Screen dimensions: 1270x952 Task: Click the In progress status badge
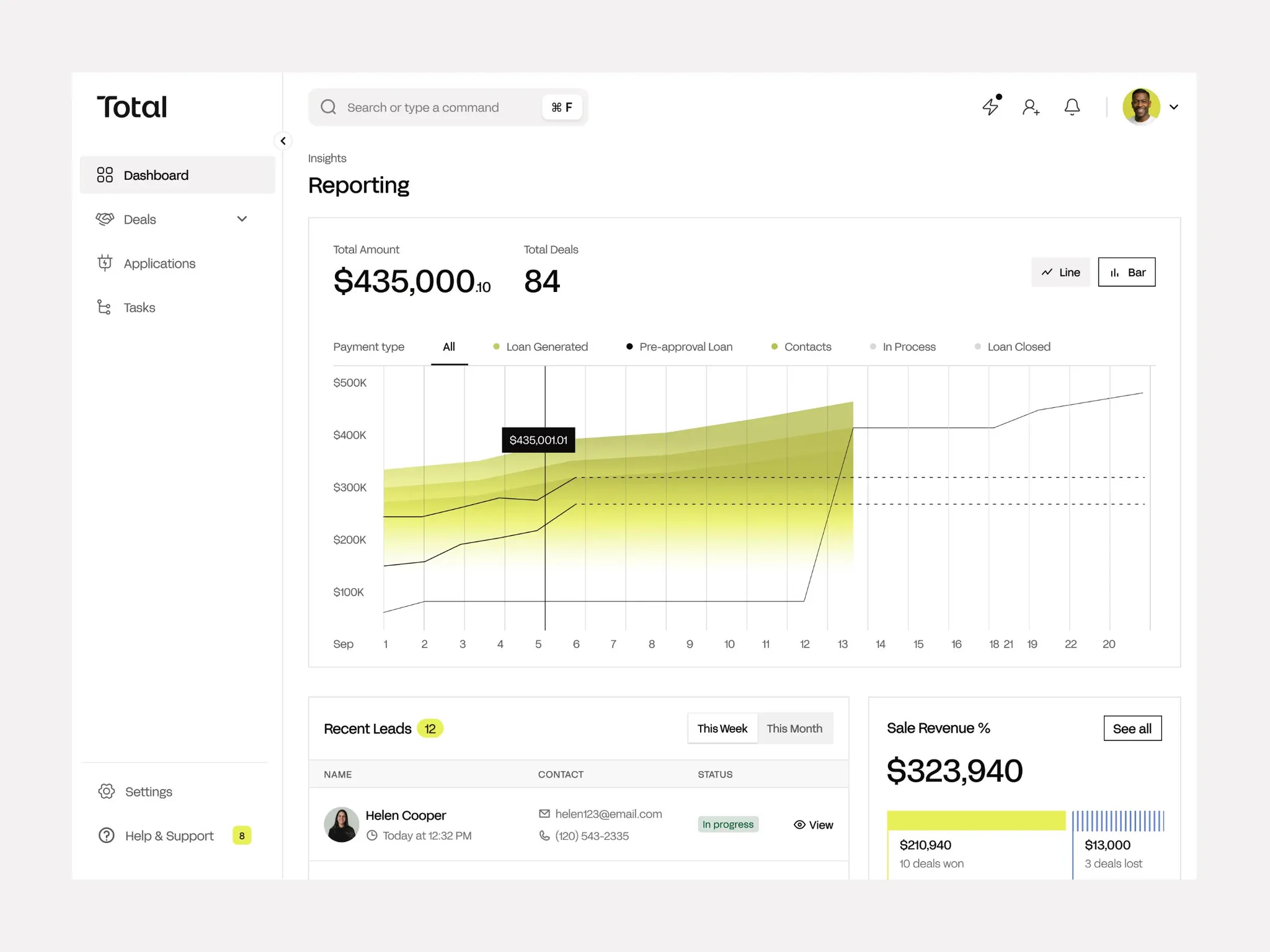(728, 824)
